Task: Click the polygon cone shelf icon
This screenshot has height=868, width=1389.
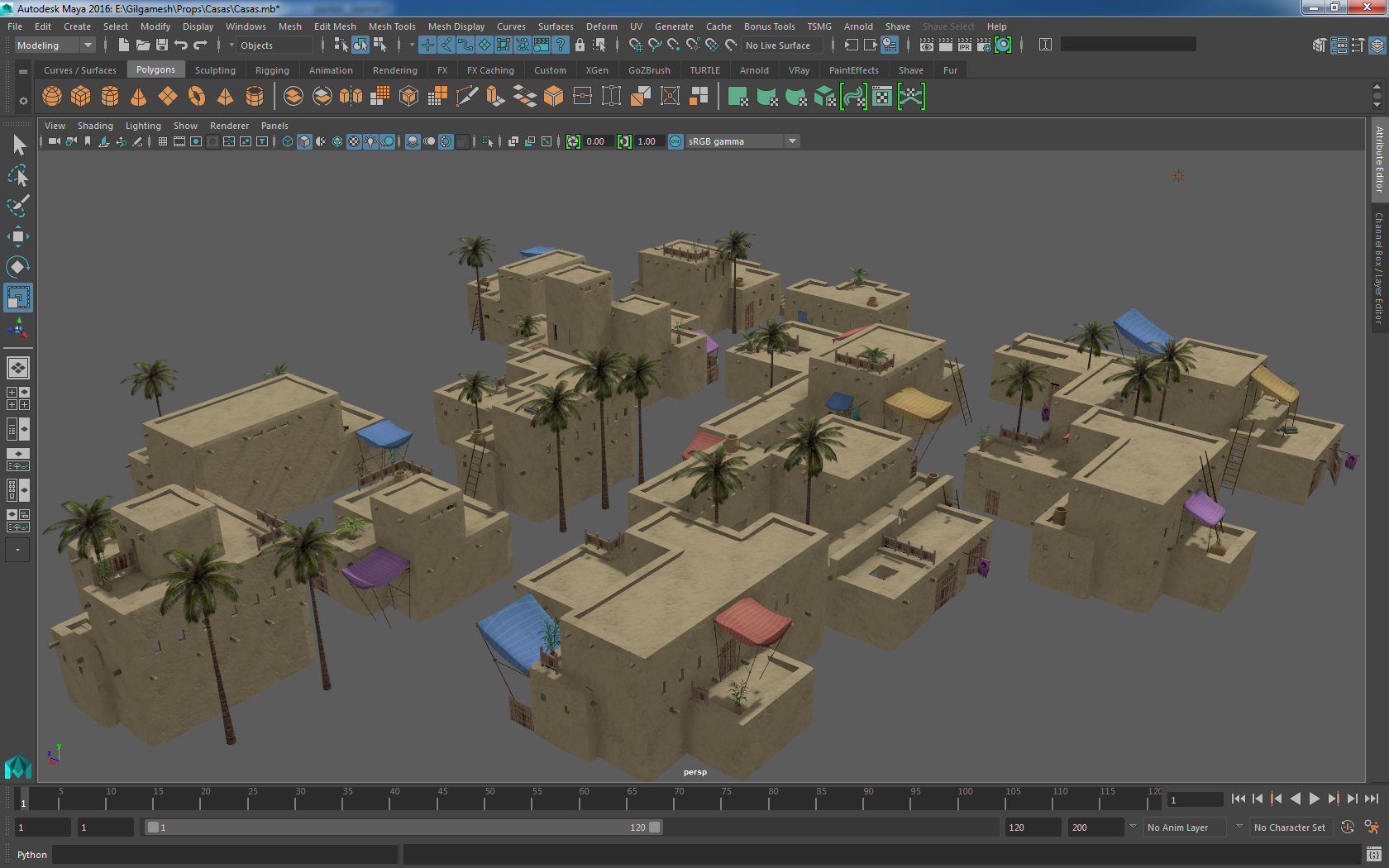Action: point(138,97)
